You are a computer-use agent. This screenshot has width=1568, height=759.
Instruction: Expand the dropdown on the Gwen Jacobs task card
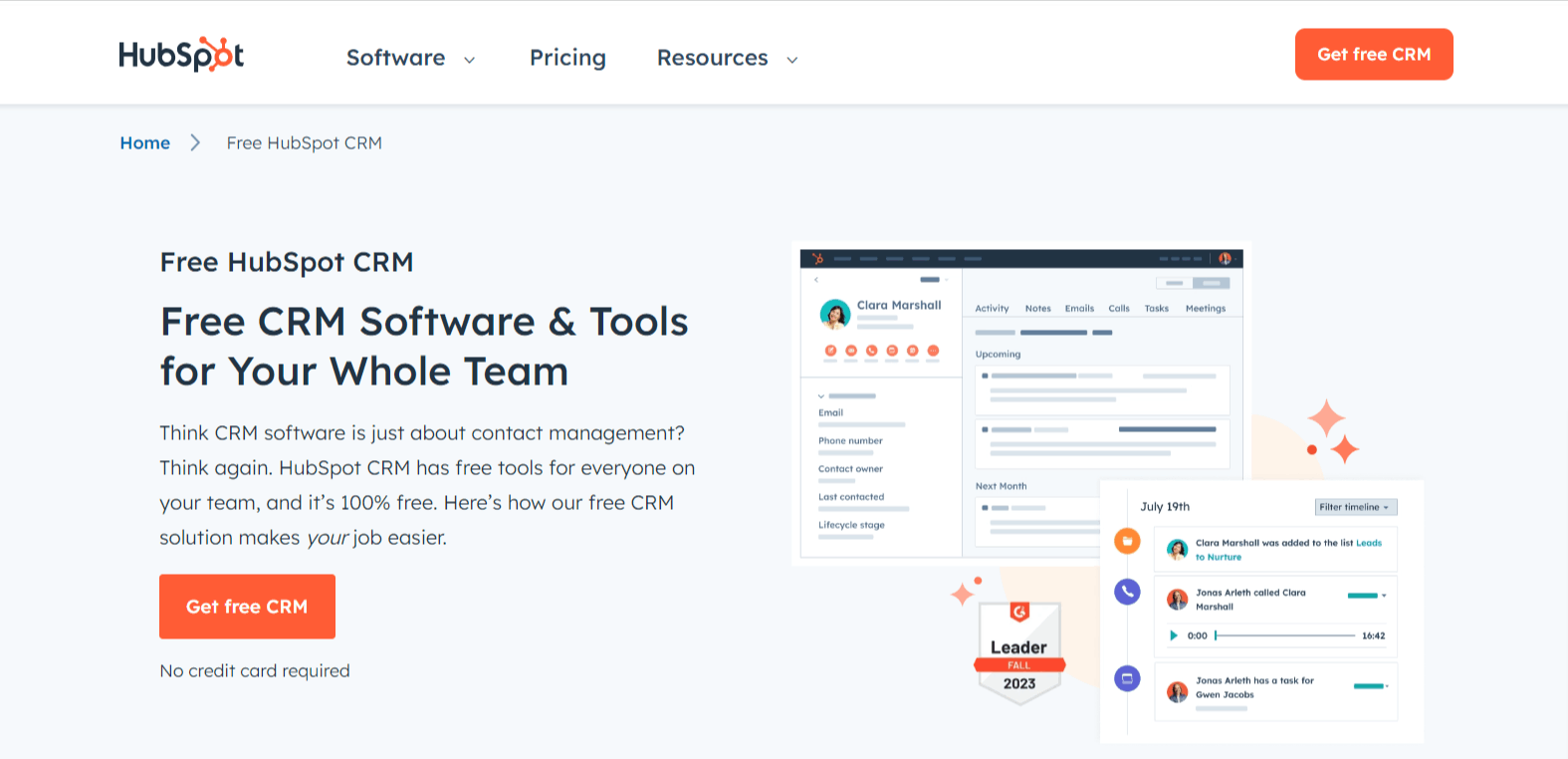pos(1387,686)
